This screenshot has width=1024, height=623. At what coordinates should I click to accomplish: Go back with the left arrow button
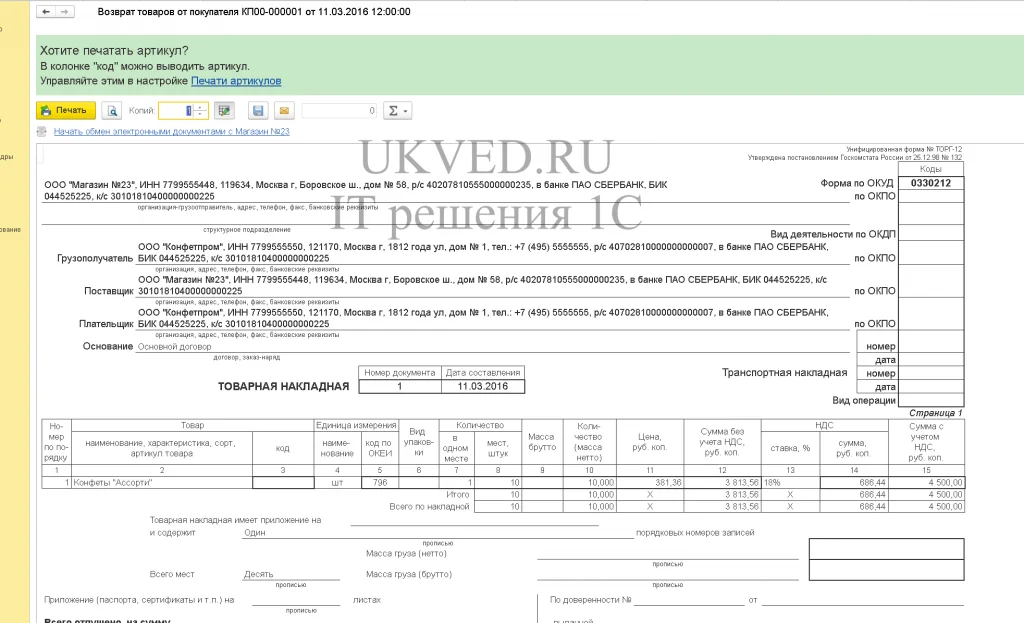pyautogui.click(x=46, y=12)
